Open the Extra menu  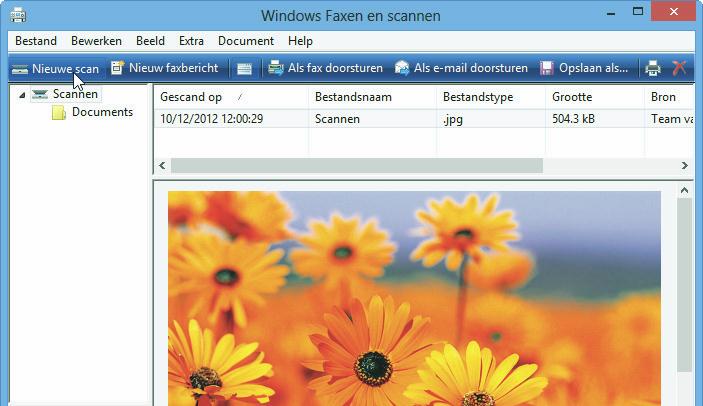click(191, 41)
